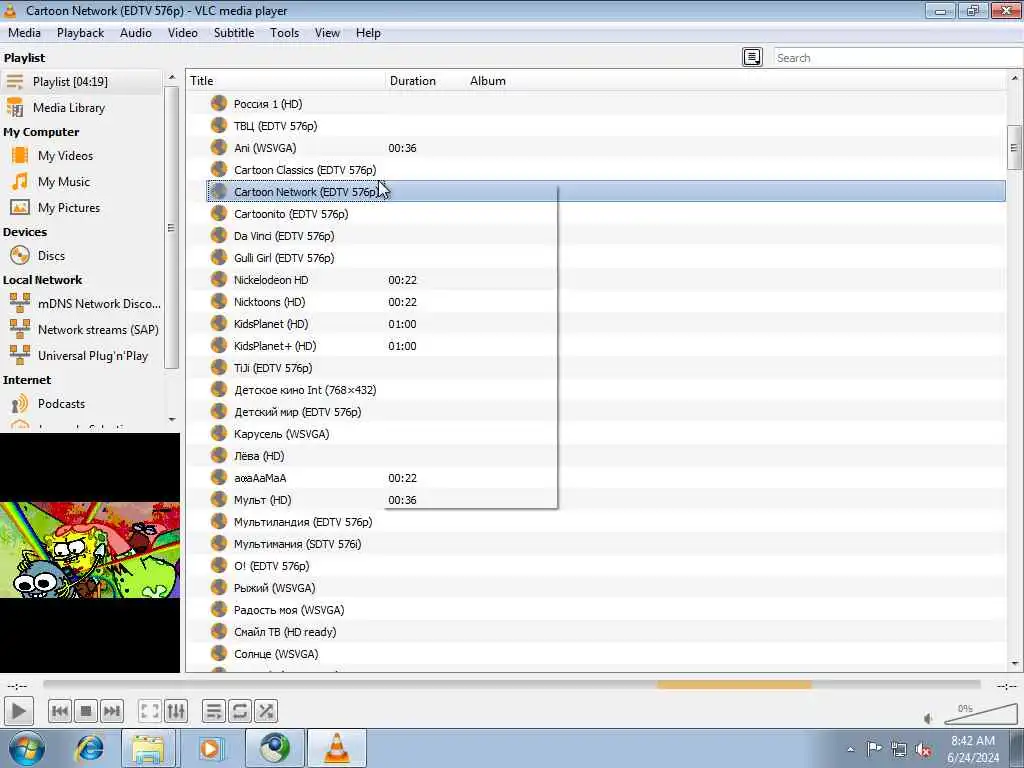The height and width of the screenshot is (768, 1024).
Task: Skip to next media track
Action: tap(112, 711)
